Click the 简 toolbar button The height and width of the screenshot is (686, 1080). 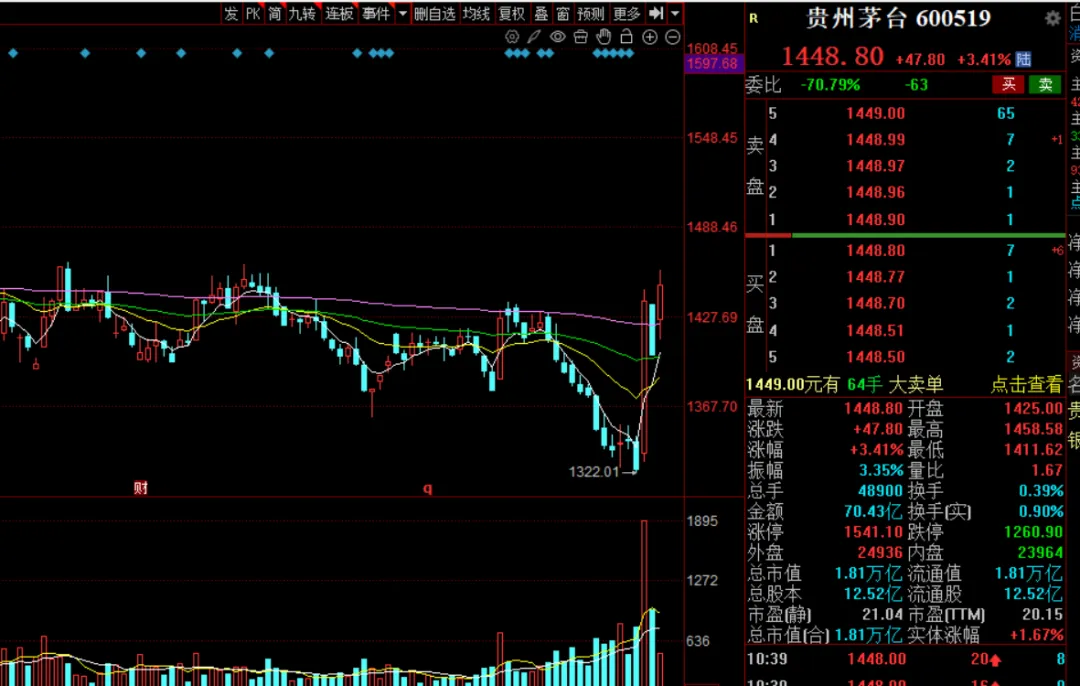275,13
